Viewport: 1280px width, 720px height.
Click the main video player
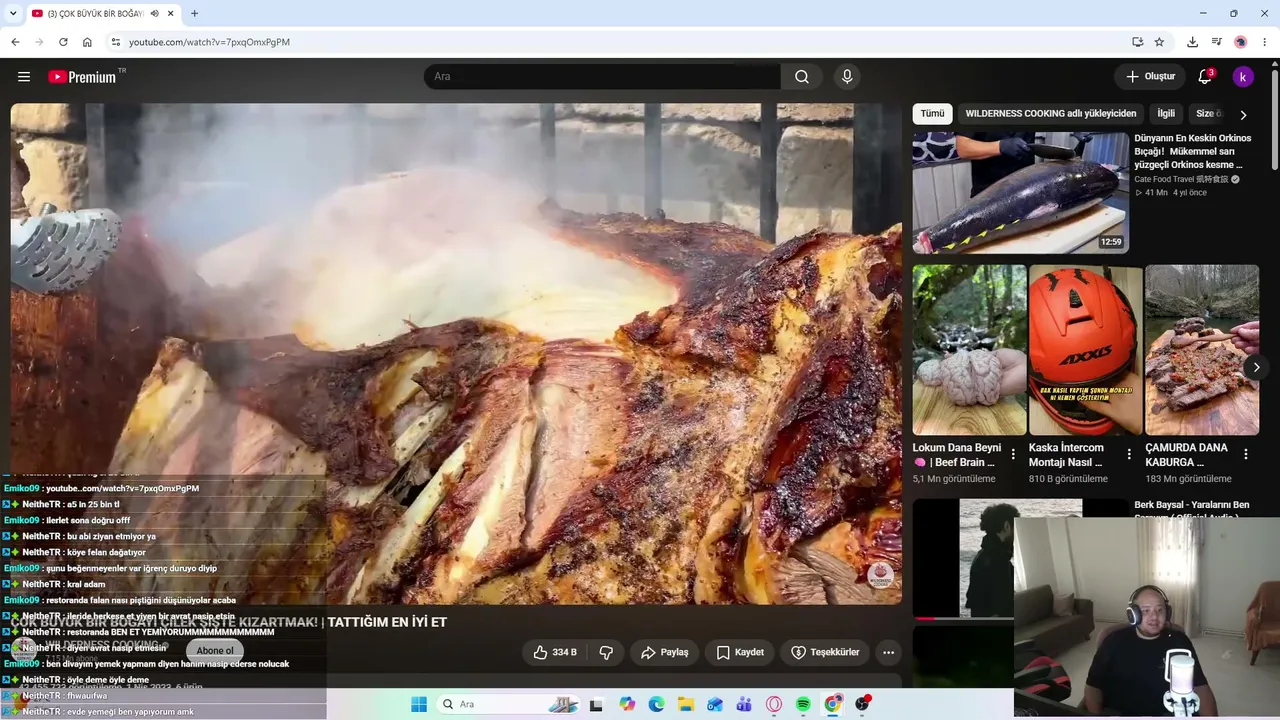pyautogui.click(x=456, y=354)
